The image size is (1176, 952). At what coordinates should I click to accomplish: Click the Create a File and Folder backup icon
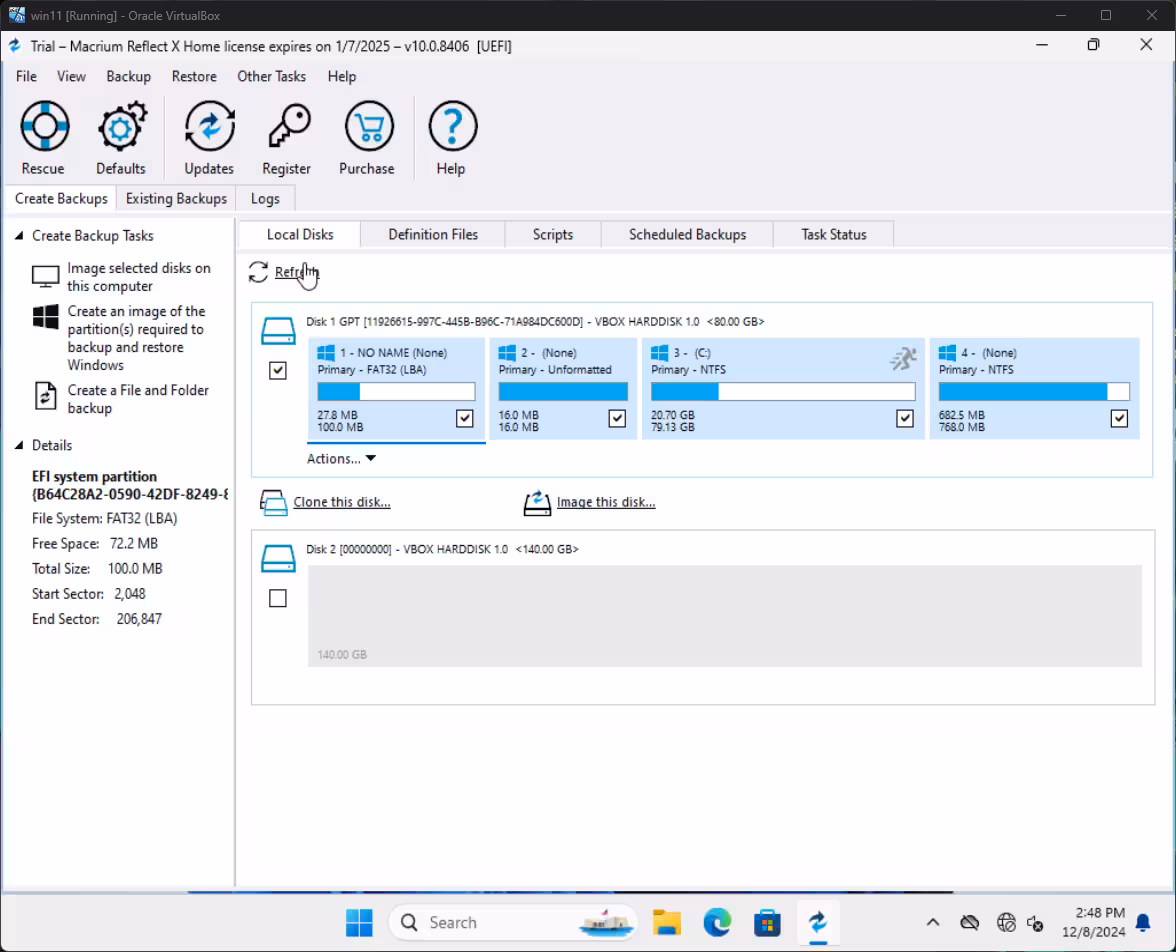click(x=46, y=396)
